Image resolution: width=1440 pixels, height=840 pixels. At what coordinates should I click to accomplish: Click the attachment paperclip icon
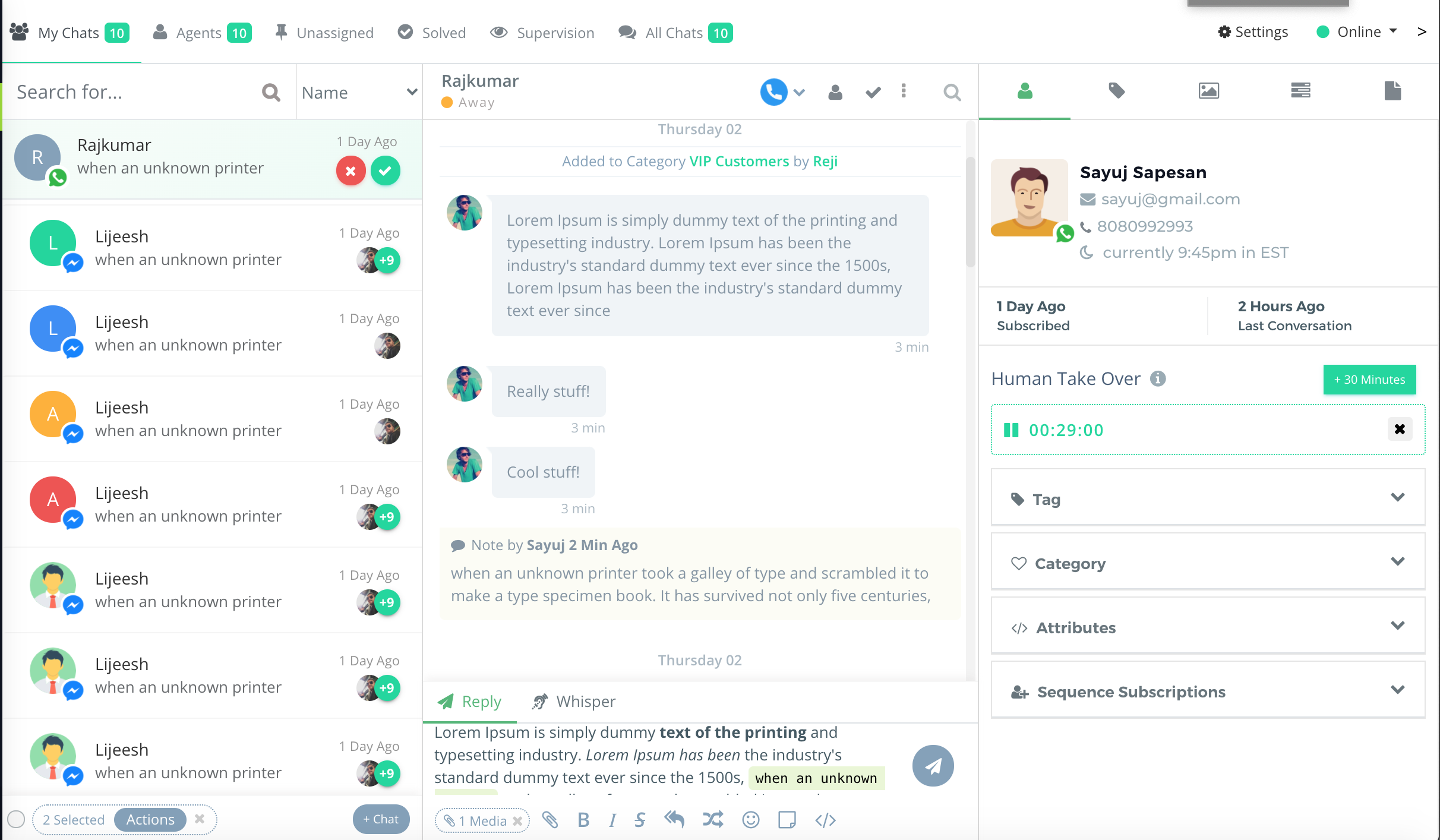550,820
